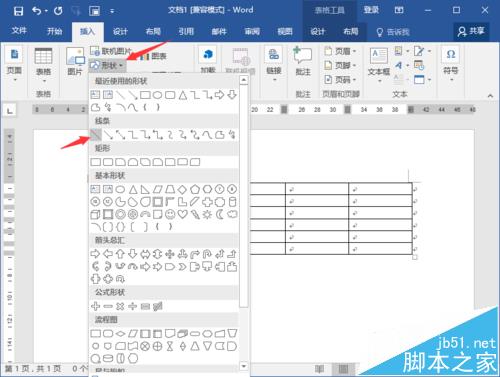Select the right arrow block shape
The height and width of the screenshot is (377, 500).
[95, 254]
